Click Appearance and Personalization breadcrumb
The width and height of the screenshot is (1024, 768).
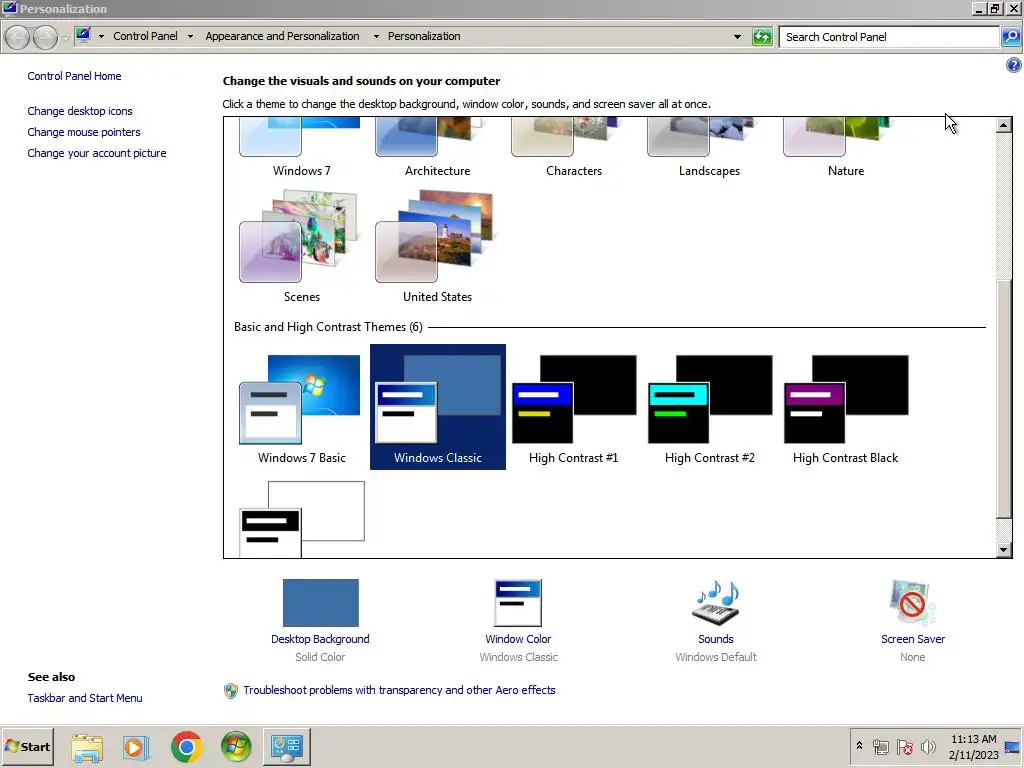pos(282,36)
